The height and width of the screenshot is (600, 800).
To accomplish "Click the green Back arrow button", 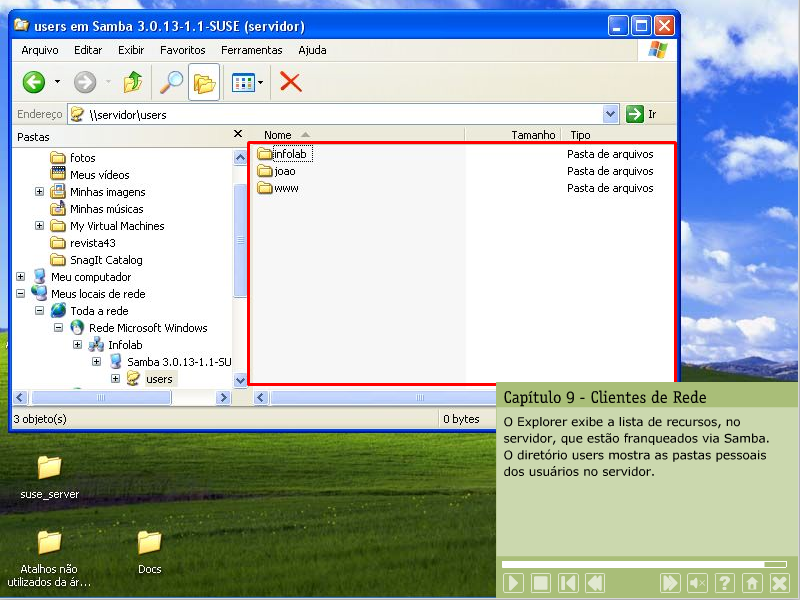I will [34, 82].
